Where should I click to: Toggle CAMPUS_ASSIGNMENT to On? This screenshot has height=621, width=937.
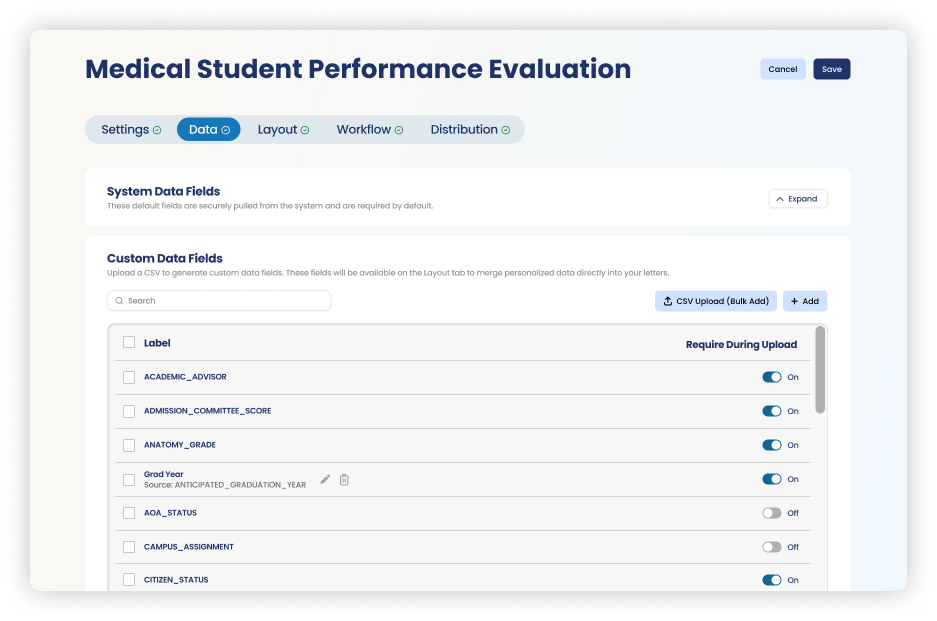(771, 547)
